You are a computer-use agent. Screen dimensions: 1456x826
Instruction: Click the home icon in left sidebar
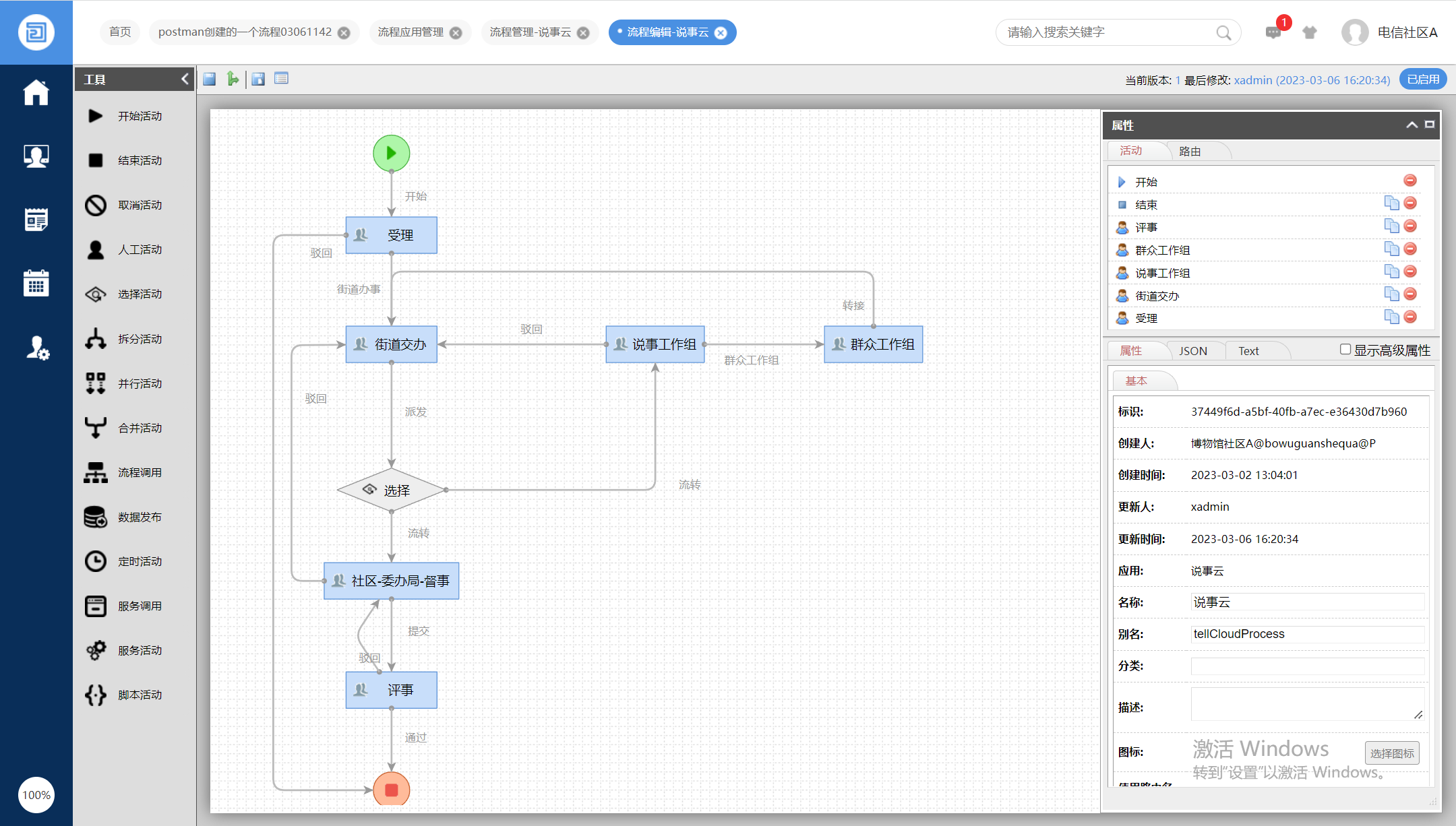(36, 92)
